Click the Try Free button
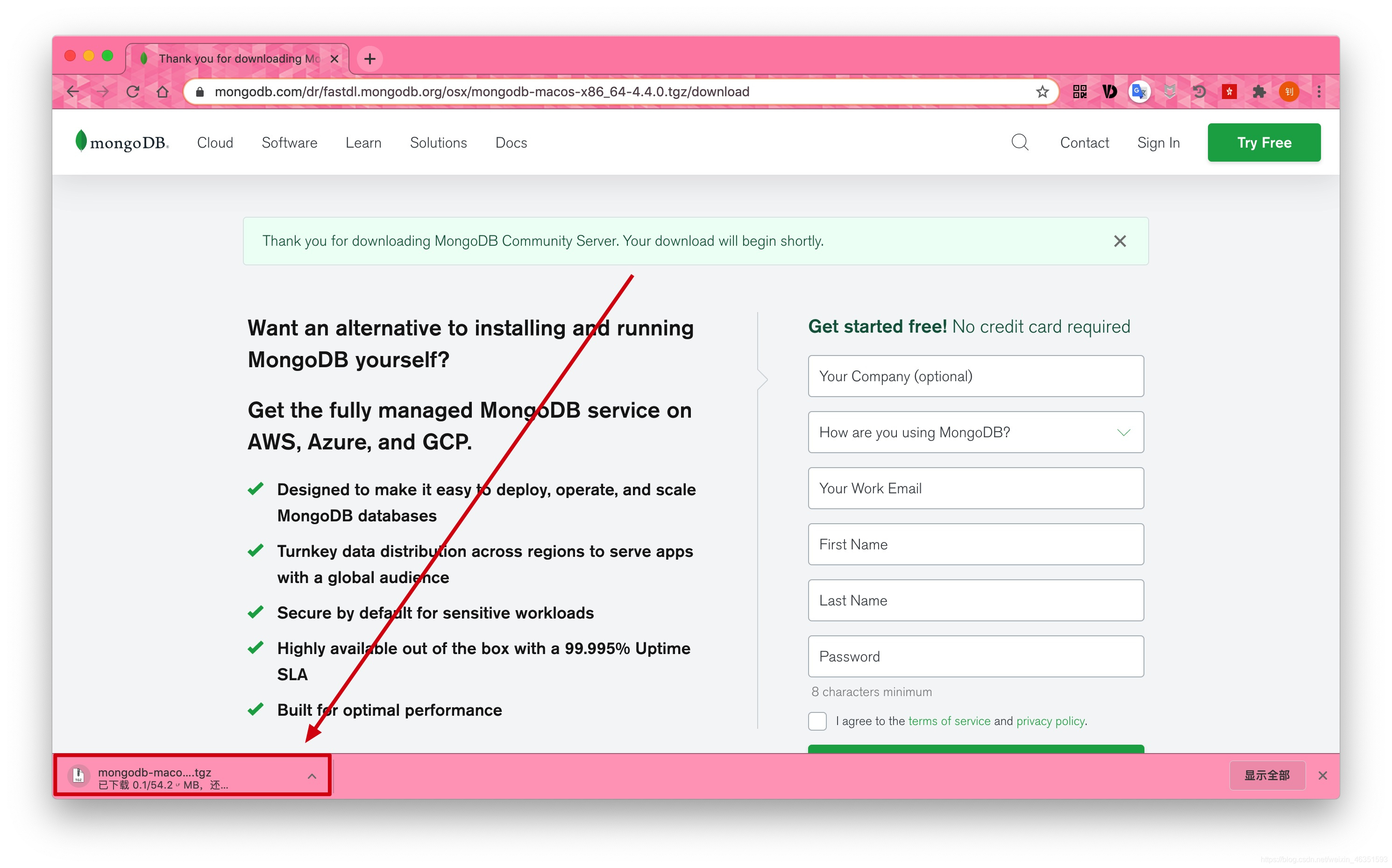The width and height of the screenshot is (1392, 868). click(1264, 142)
